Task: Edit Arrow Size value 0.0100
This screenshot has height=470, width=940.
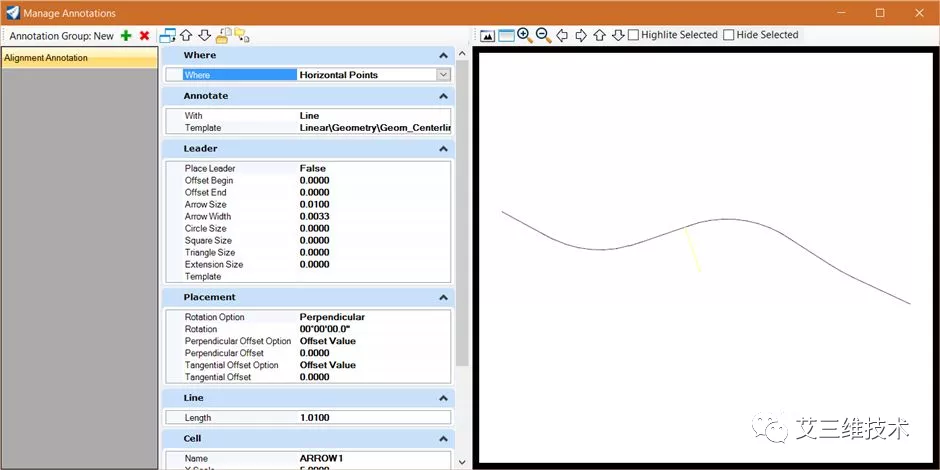Action: 315,204
